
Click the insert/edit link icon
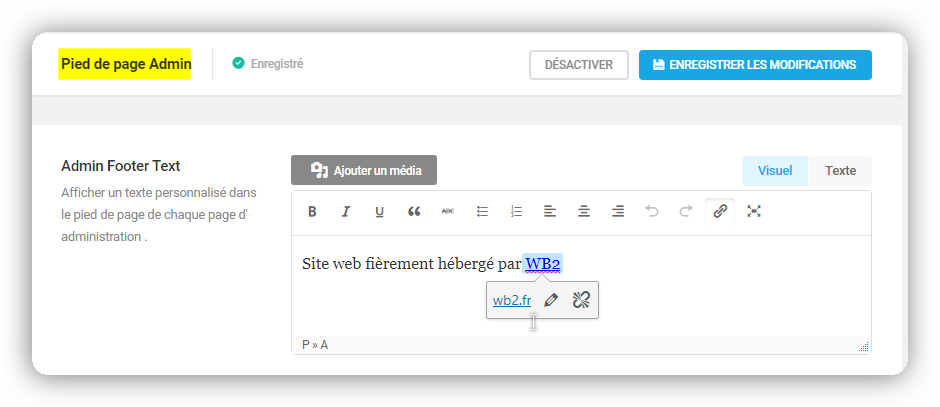pos(720,212)
